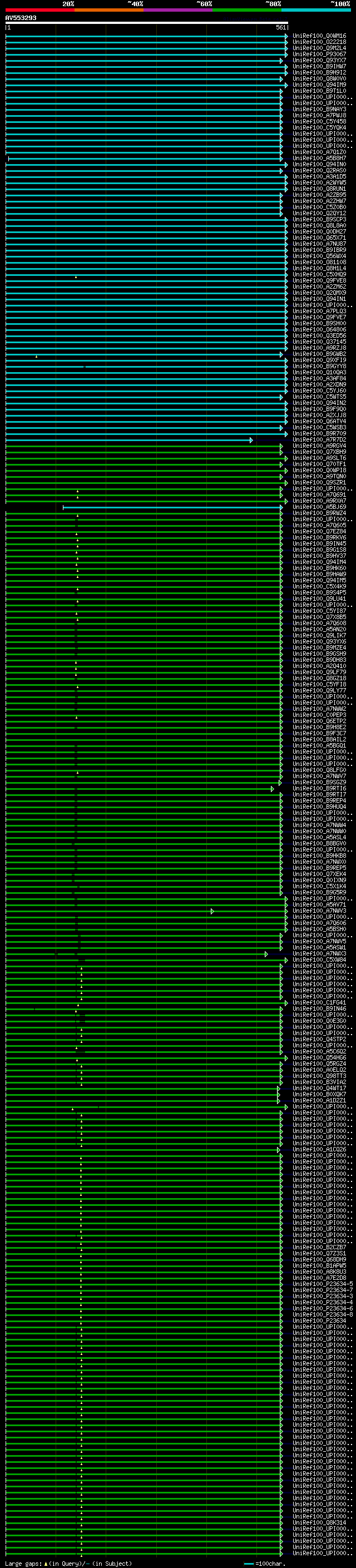
Task: Select the UniRef100_C5X4K9 label
Action: coord(319,586)
